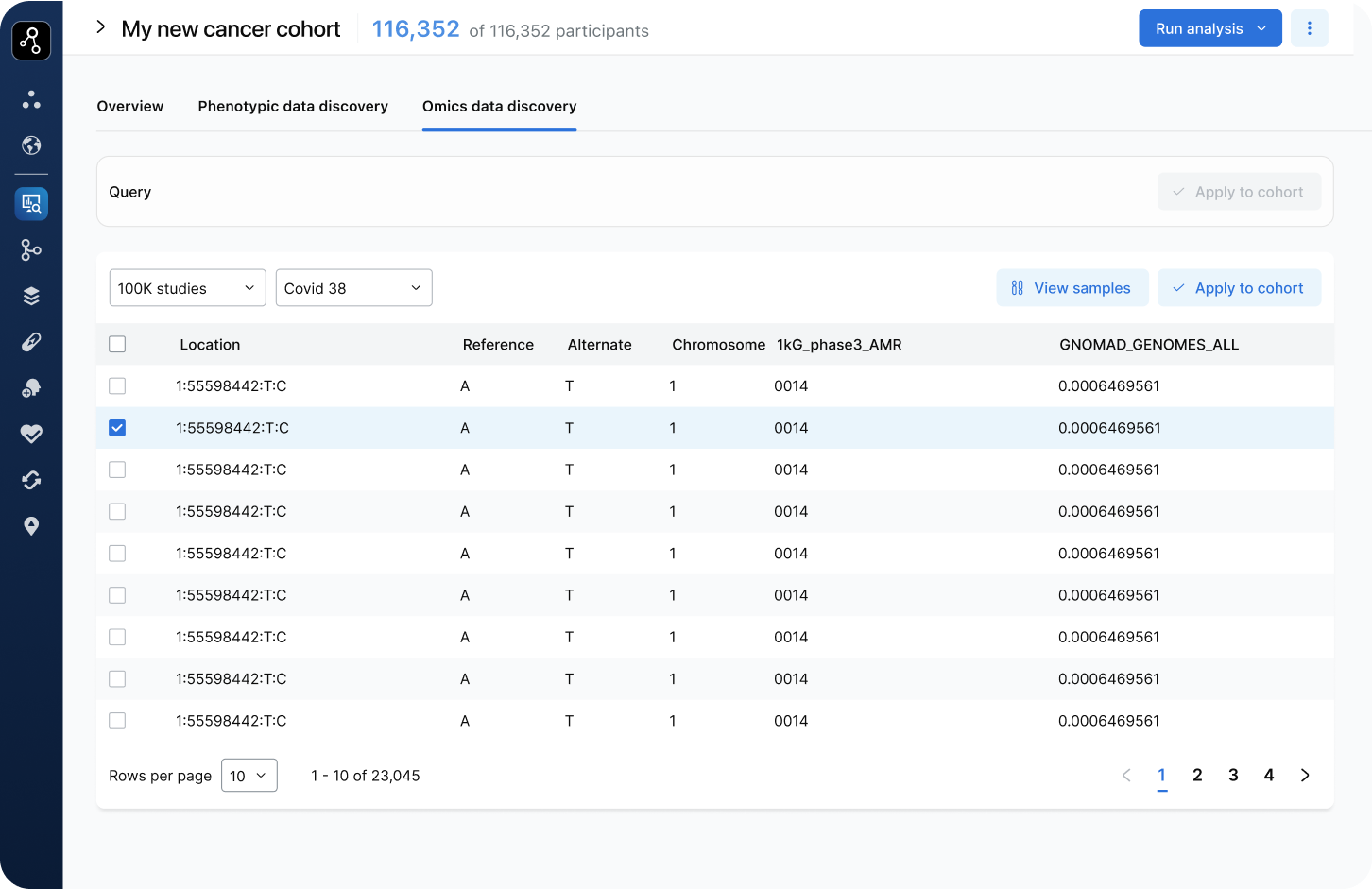Go to page 3
1372x889 pixels.
coord(1233,776)
